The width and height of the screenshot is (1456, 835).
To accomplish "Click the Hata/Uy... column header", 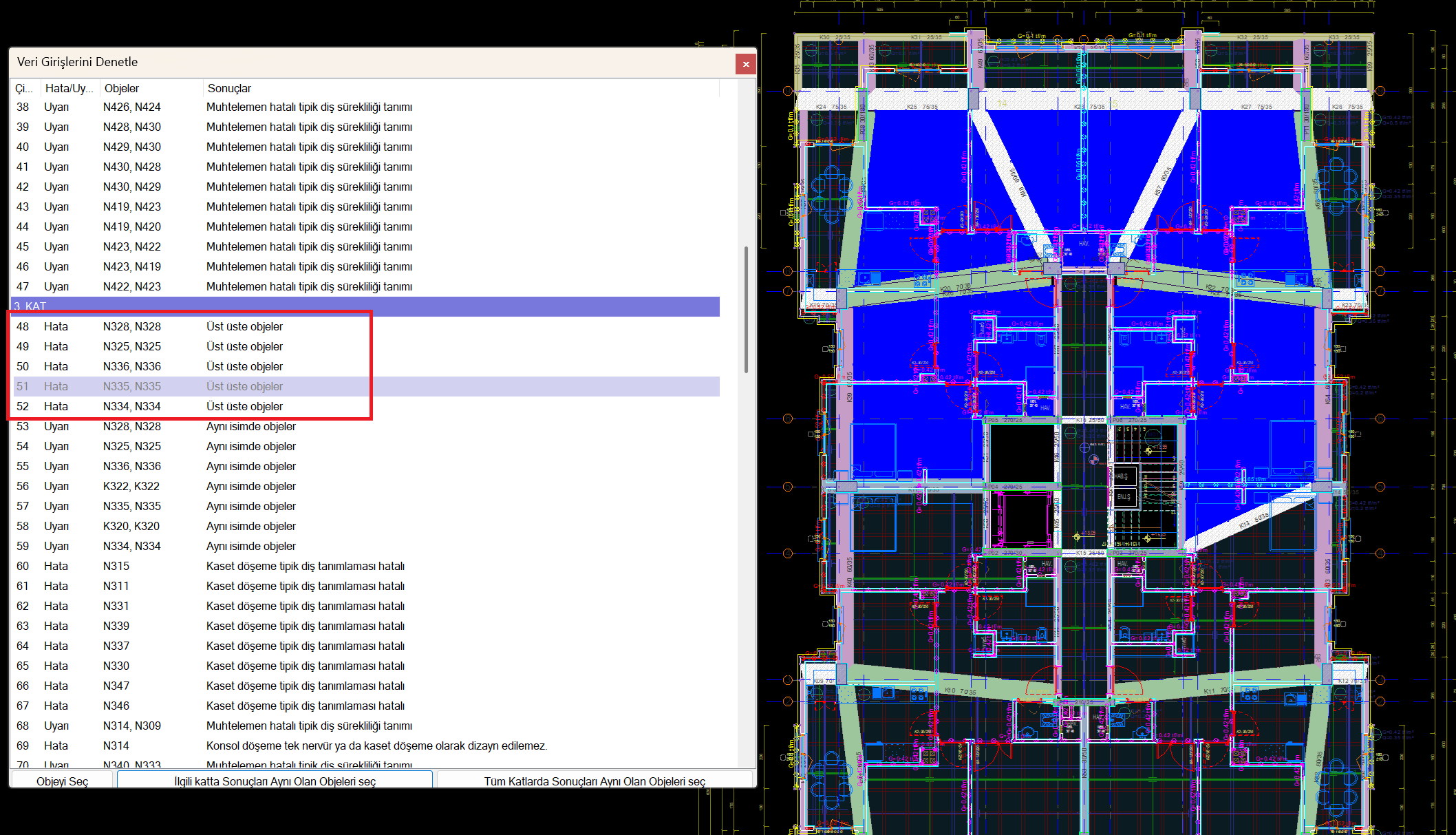I will [69, 88].
